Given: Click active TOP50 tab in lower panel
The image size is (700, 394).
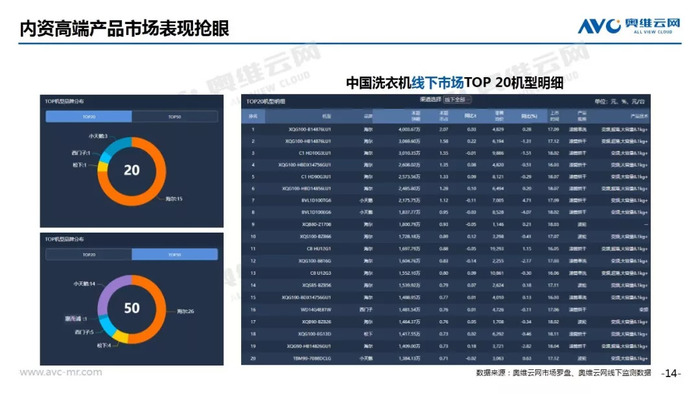Looking at the screenshot, I should (175, 254).
